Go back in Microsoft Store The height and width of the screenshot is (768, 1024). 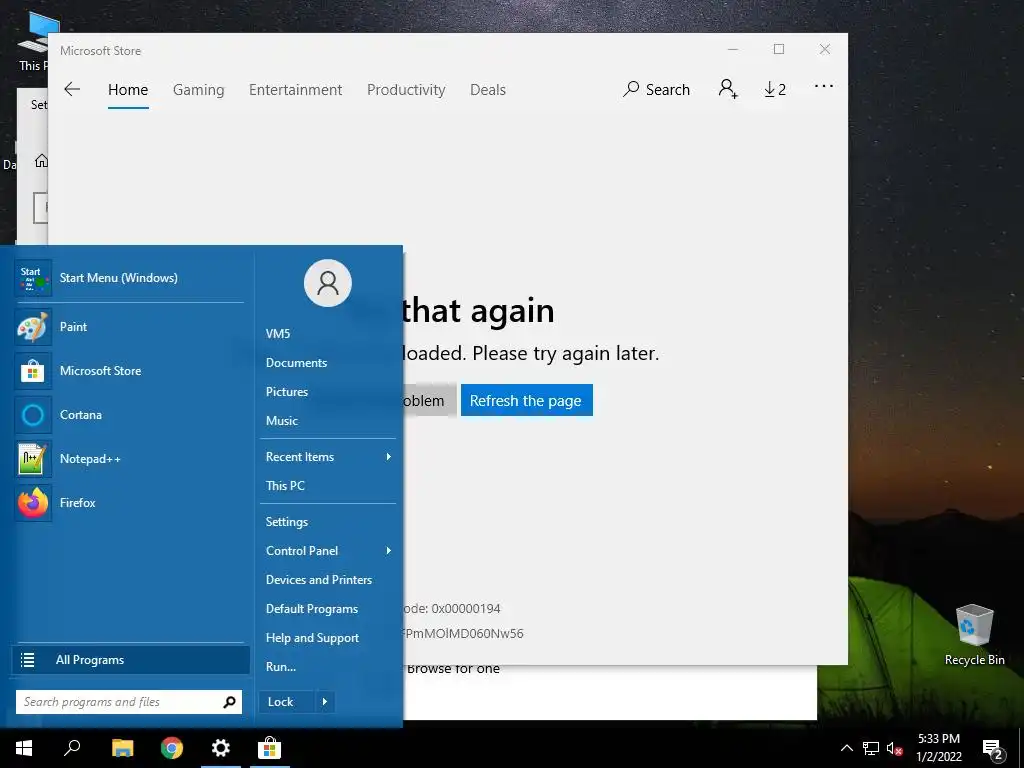pos(72,89)
